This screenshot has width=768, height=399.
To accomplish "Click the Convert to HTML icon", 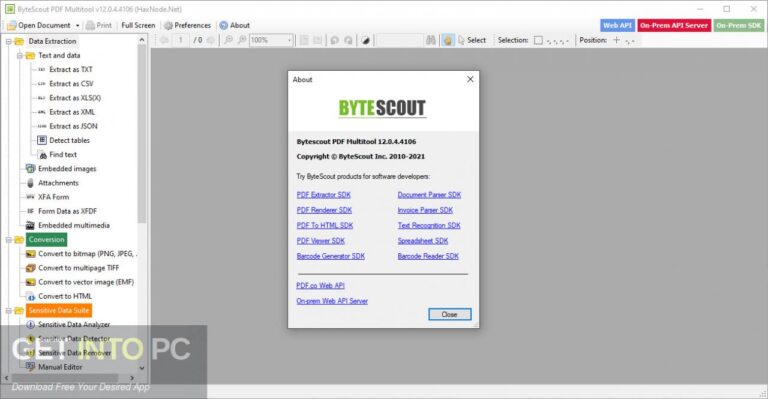I will coord(30,297).
